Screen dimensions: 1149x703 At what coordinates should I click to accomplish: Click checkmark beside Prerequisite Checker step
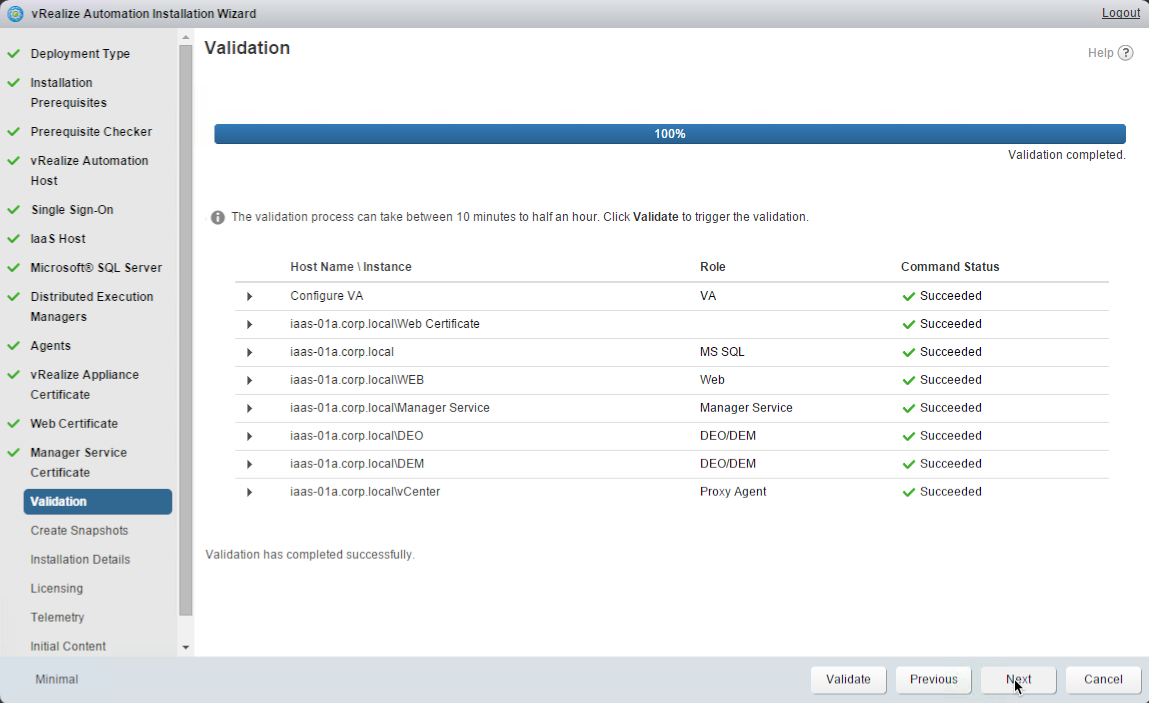click(13, 132)
